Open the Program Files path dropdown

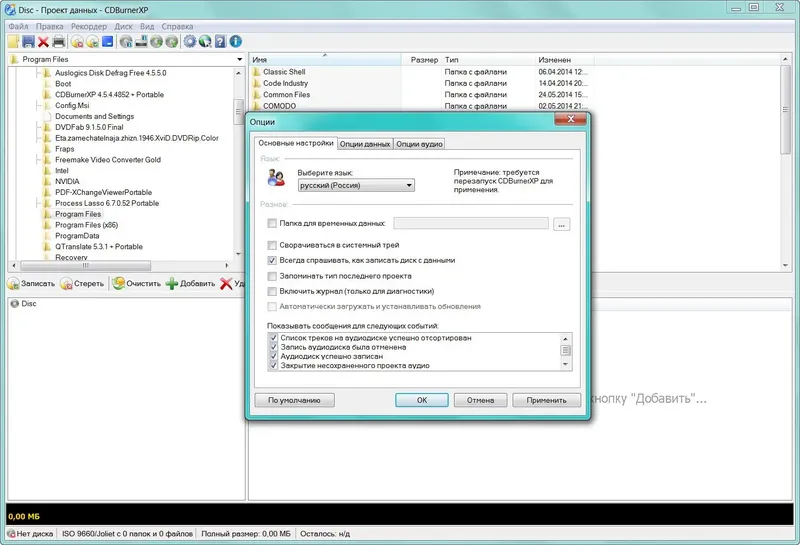pyautogui.click(x=239, y=60)
